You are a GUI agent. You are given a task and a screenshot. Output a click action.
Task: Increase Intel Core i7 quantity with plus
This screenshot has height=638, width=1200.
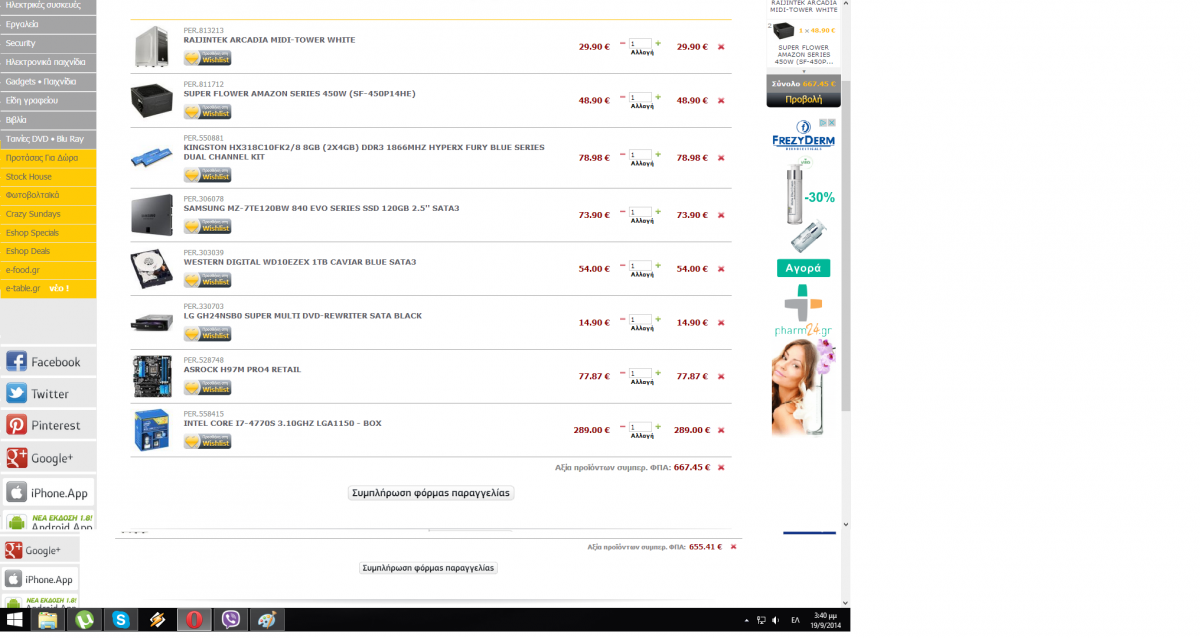point(658,426)
